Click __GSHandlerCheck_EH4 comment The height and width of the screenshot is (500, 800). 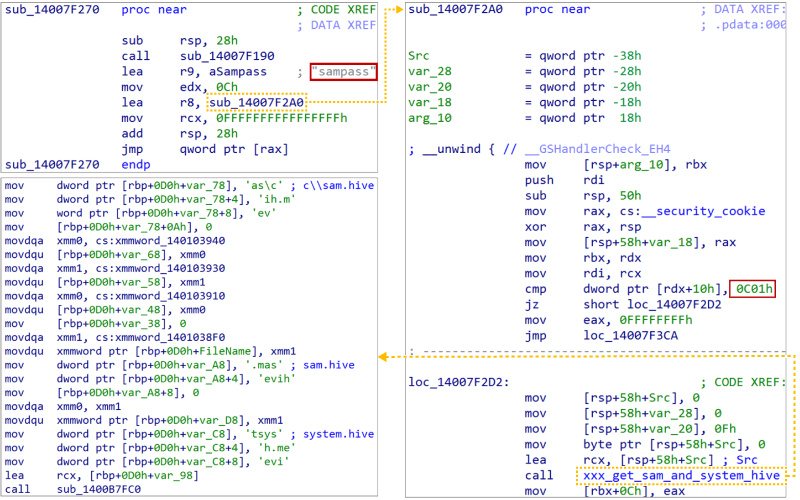597,149
